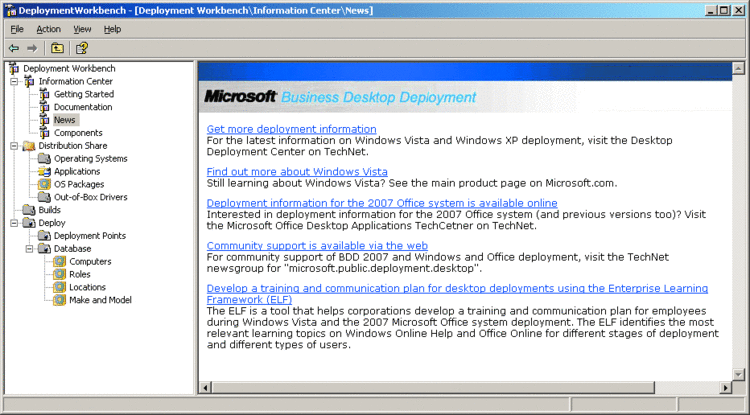Select the Builds tree label
The image size is (750, 415).
[49, 210]
